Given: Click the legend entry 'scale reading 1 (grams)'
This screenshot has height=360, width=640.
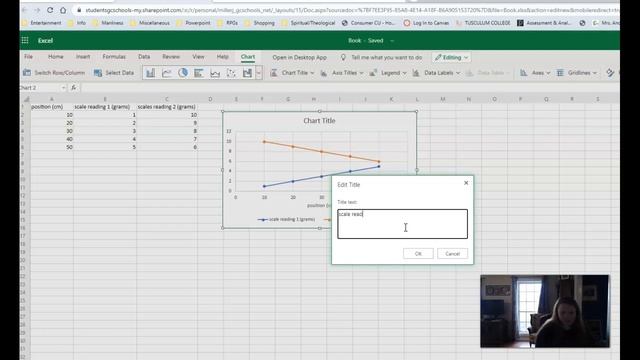Looking at the screenshot, I should (x=287, y=219).
